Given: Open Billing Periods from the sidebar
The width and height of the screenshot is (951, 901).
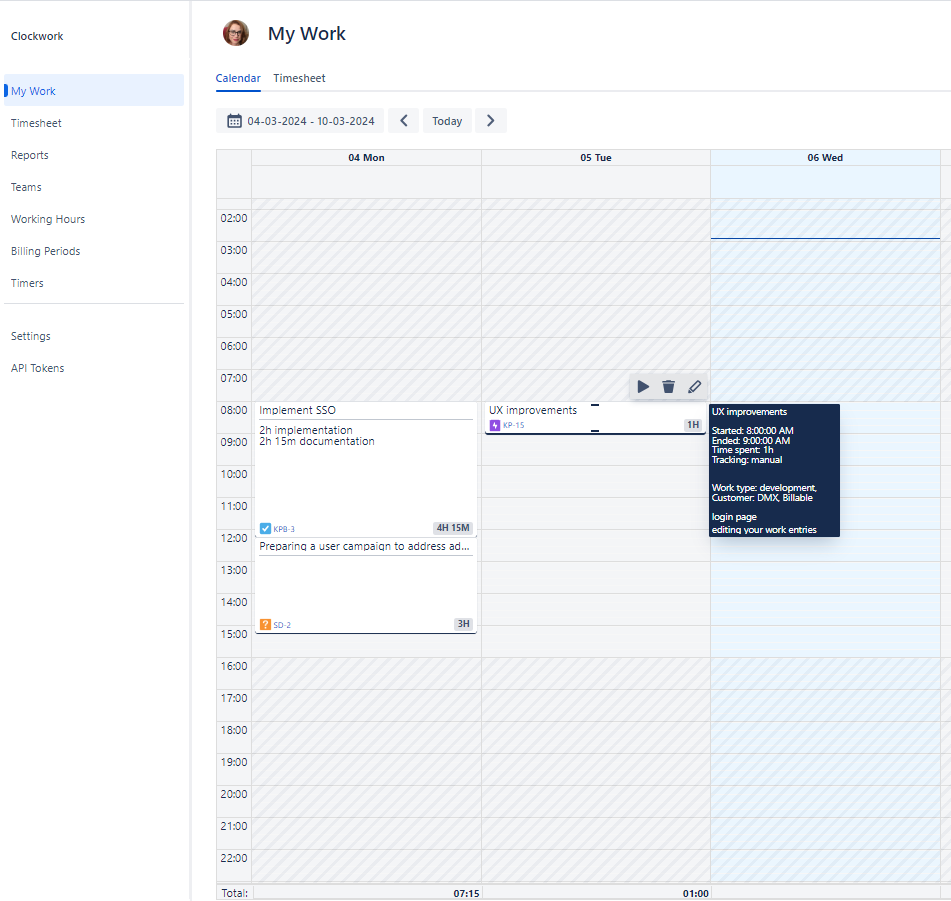Looking at the screenshot, I should [x=46, y=251].
